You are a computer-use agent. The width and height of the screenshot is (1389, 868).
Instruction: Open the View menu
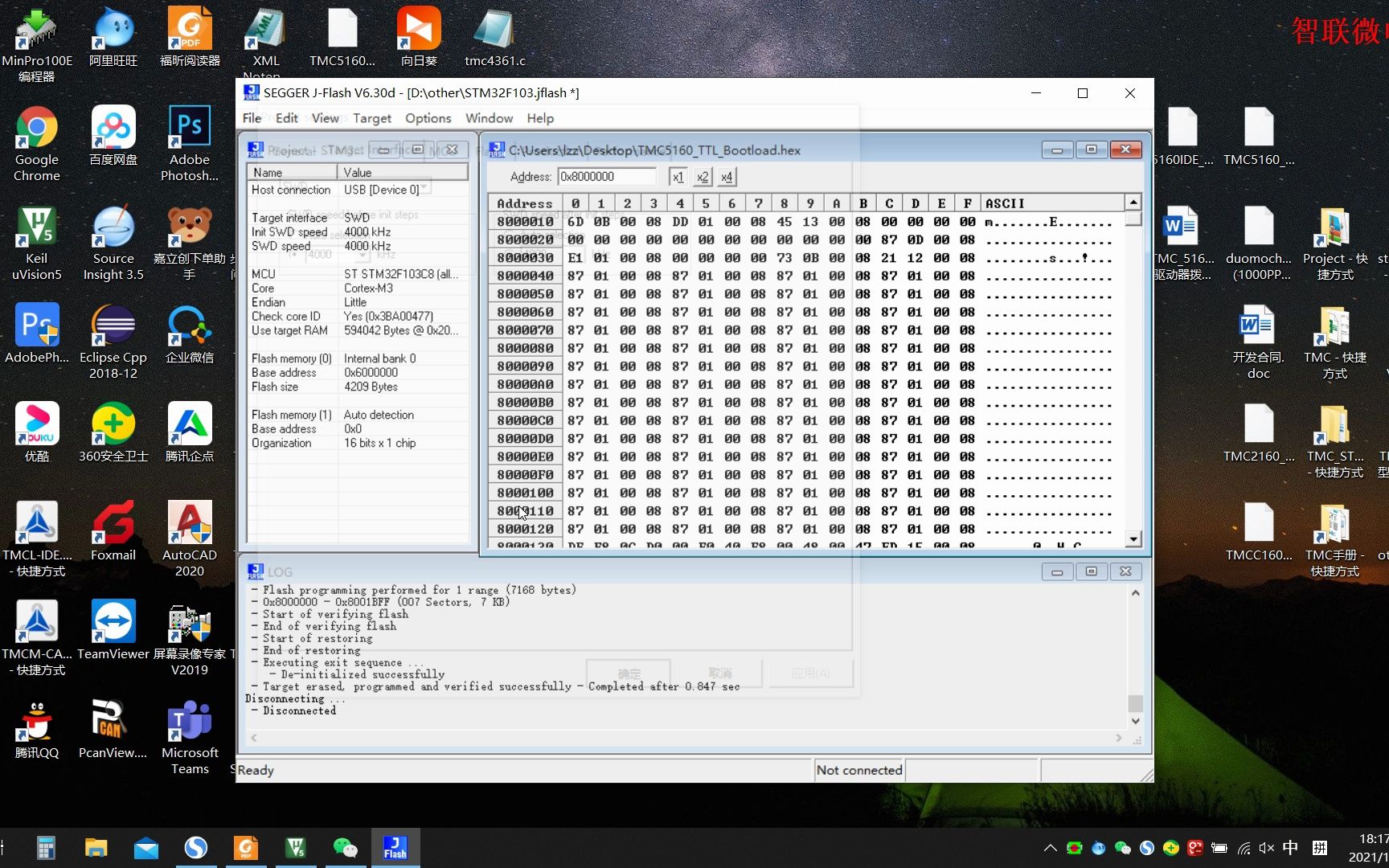[x=325, y=118]
